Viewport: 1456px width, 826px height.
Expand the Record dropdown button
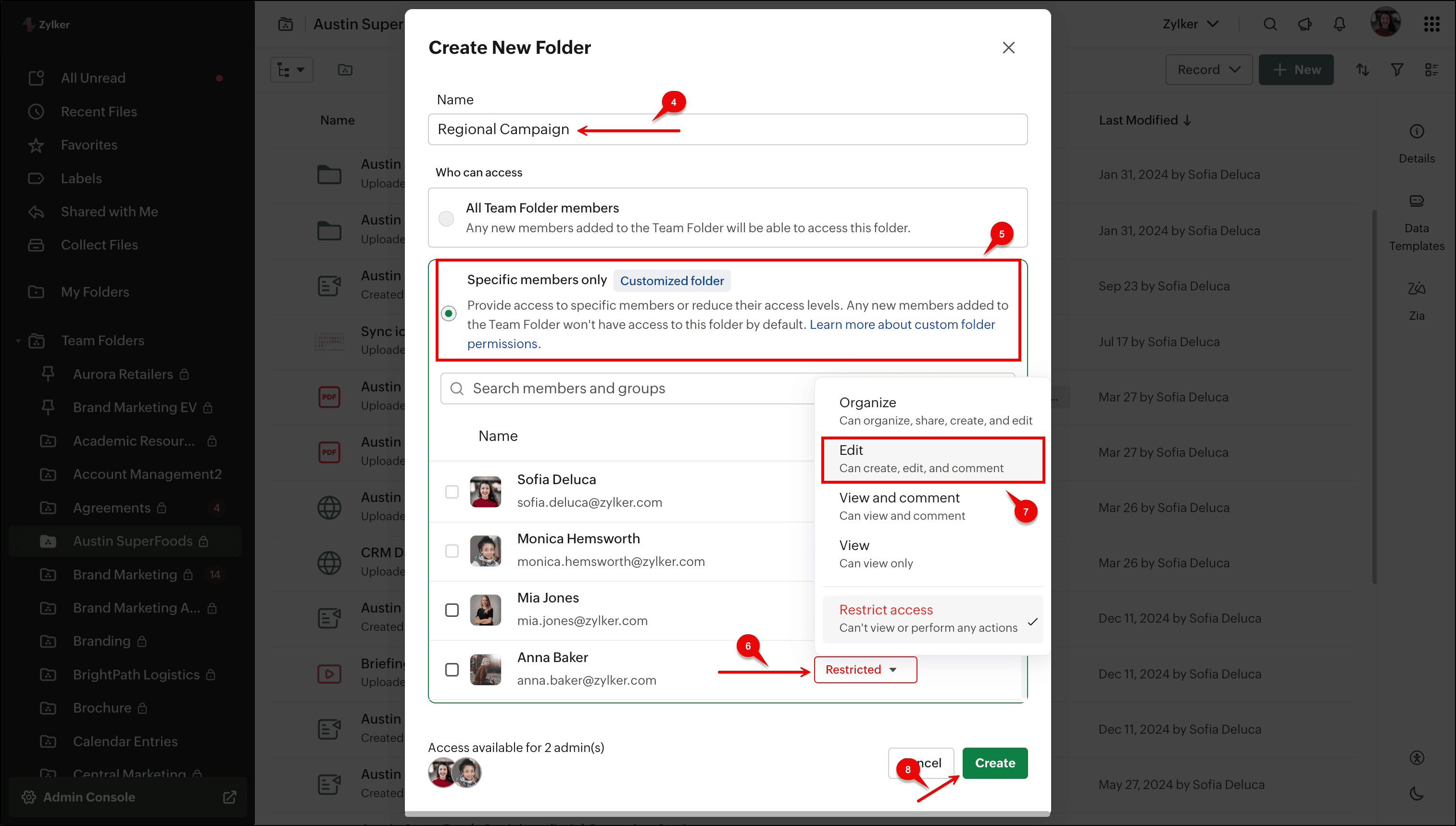click(1208, 70)
